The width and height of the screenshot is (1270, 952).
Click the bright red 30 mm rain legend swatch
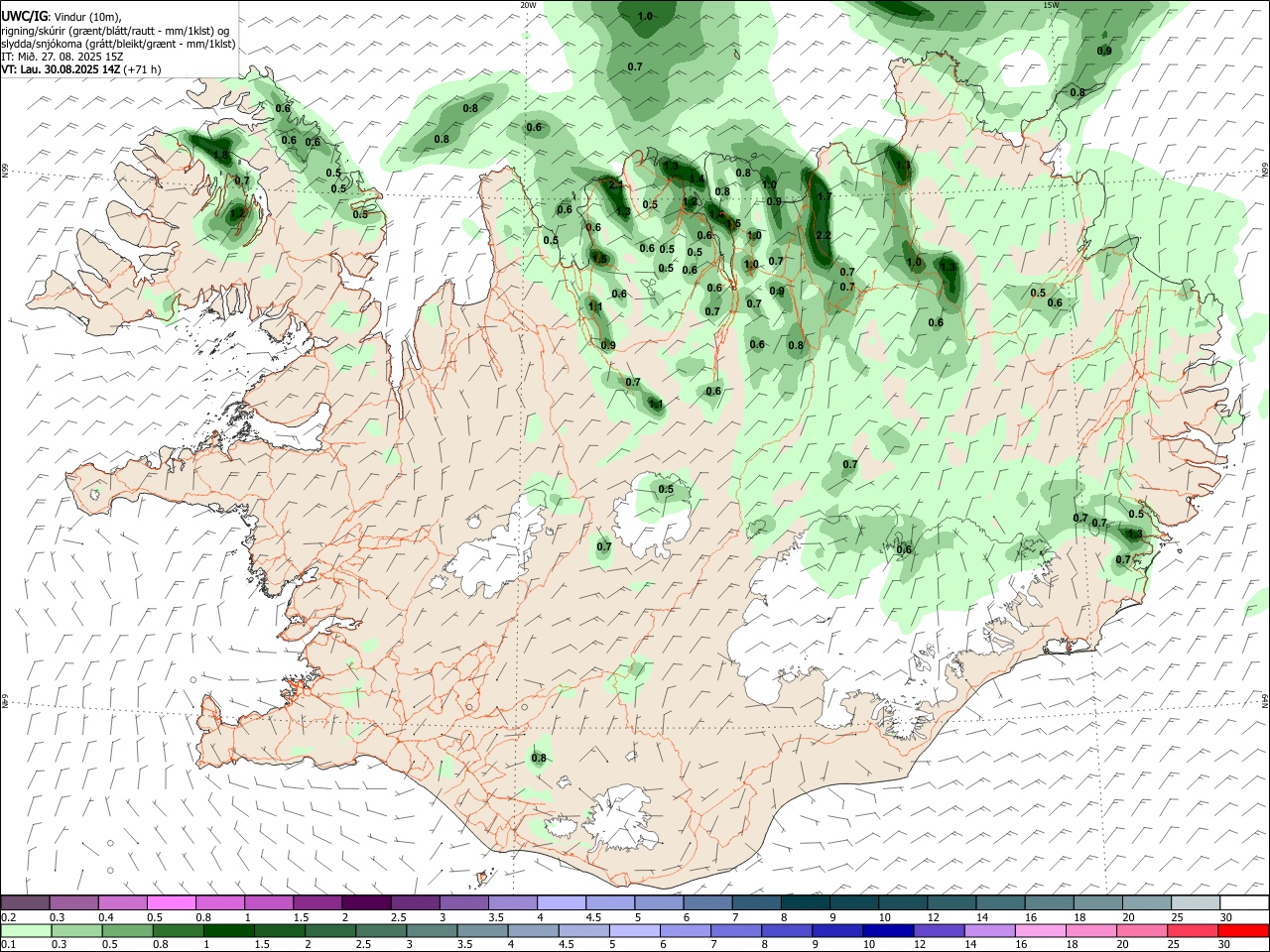click(1243, 930)
